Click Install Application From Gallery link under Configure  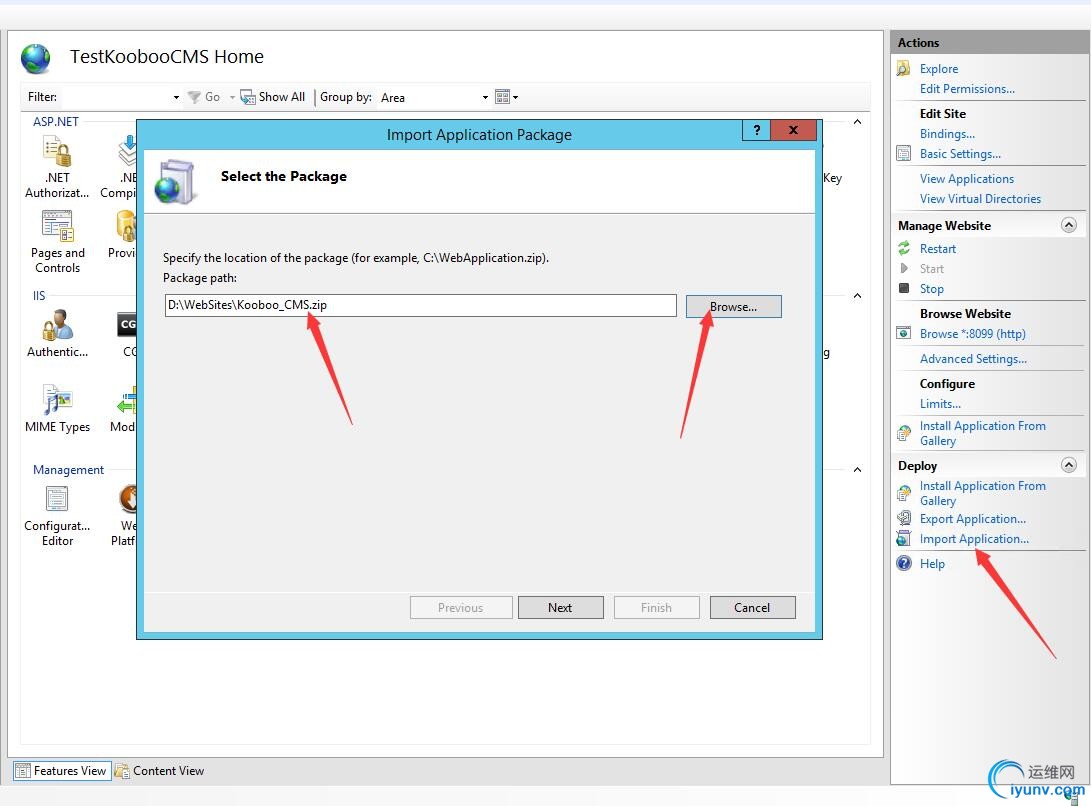coord(982,433)
